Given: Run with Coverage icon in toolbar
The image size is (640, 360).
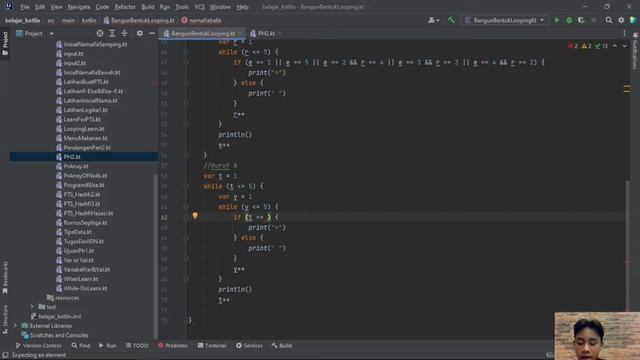Looking at the screenshot, I should click(581, 20).
